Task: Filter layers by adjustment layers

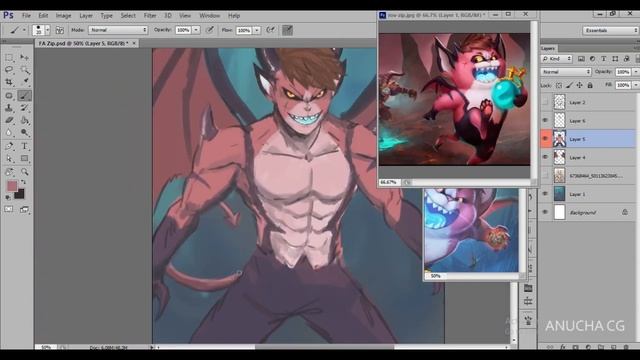Action: point(592,59)
